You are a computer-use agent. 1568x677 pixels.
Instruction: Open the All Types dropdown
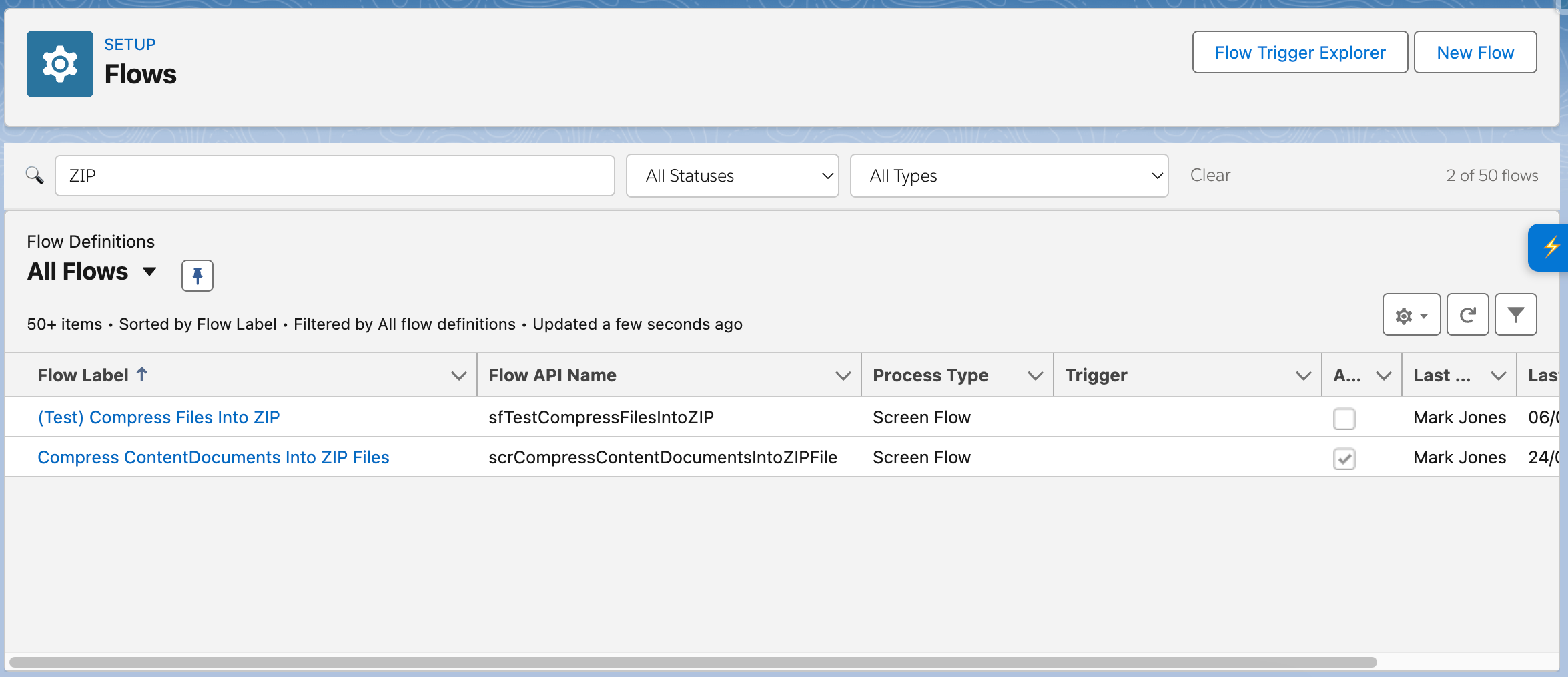coord(1009,176)
